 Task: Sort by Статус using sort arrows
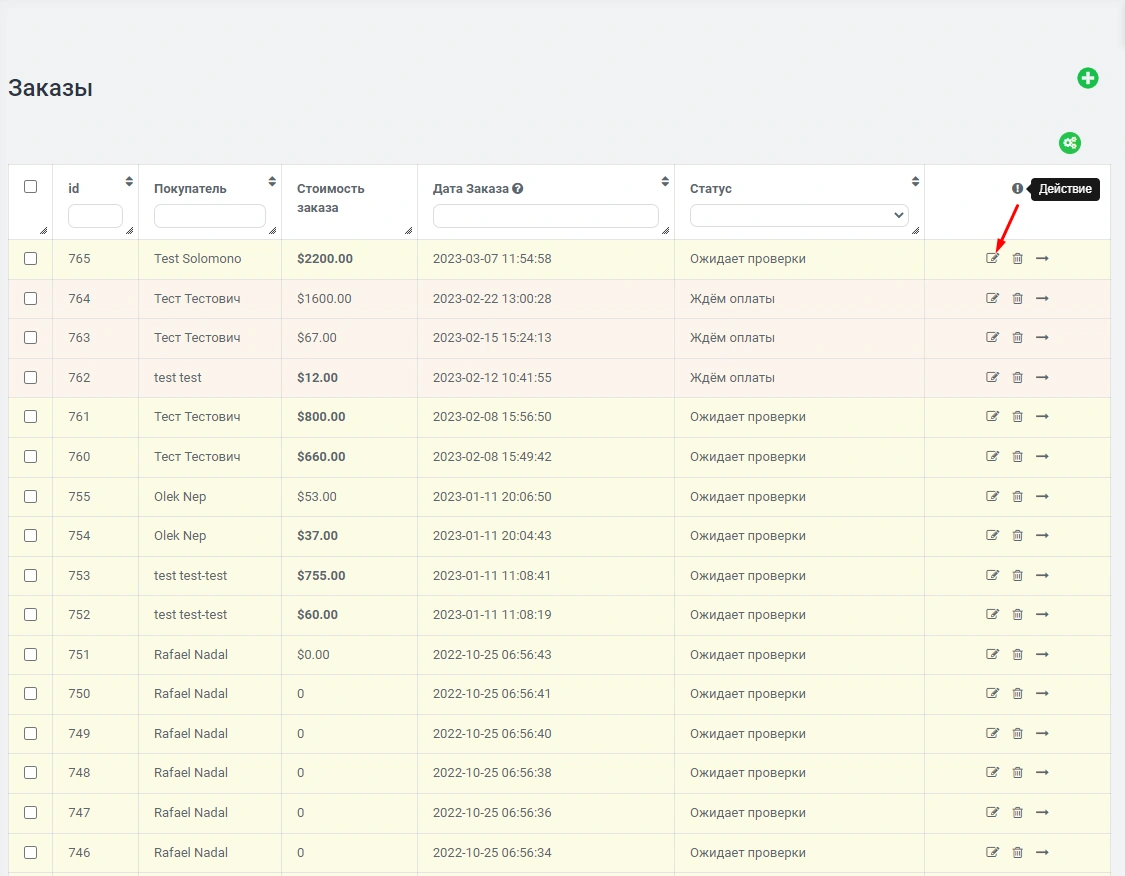(915, 182)
